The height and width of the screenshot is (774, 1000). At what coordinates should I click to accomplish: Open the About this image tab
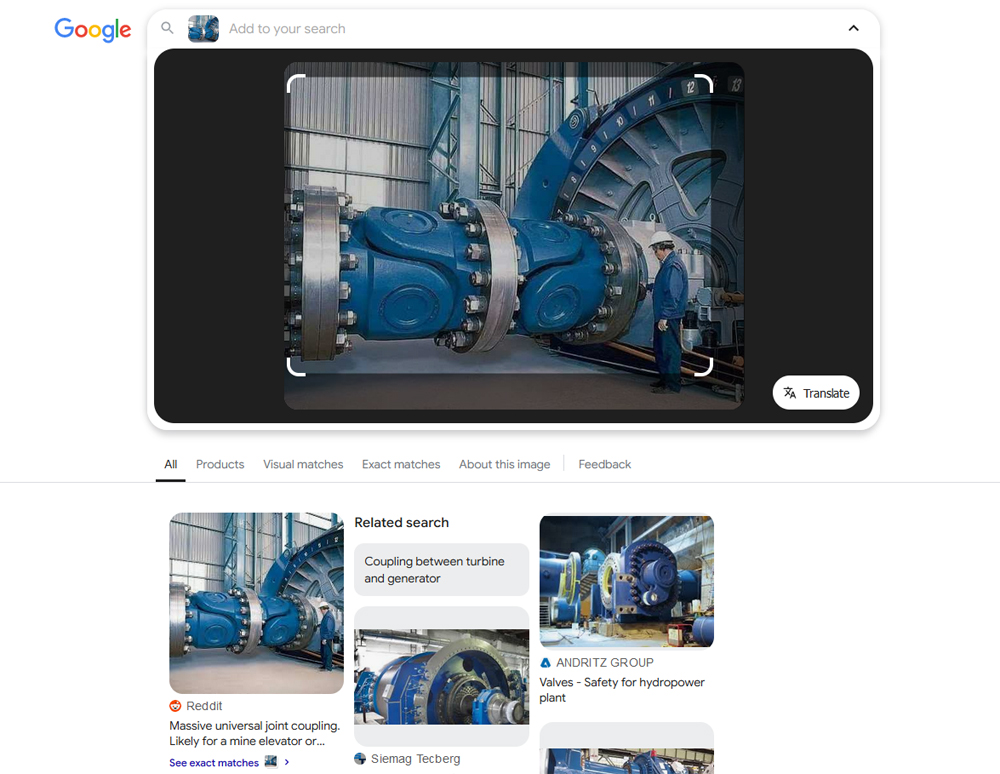[504, 464]
